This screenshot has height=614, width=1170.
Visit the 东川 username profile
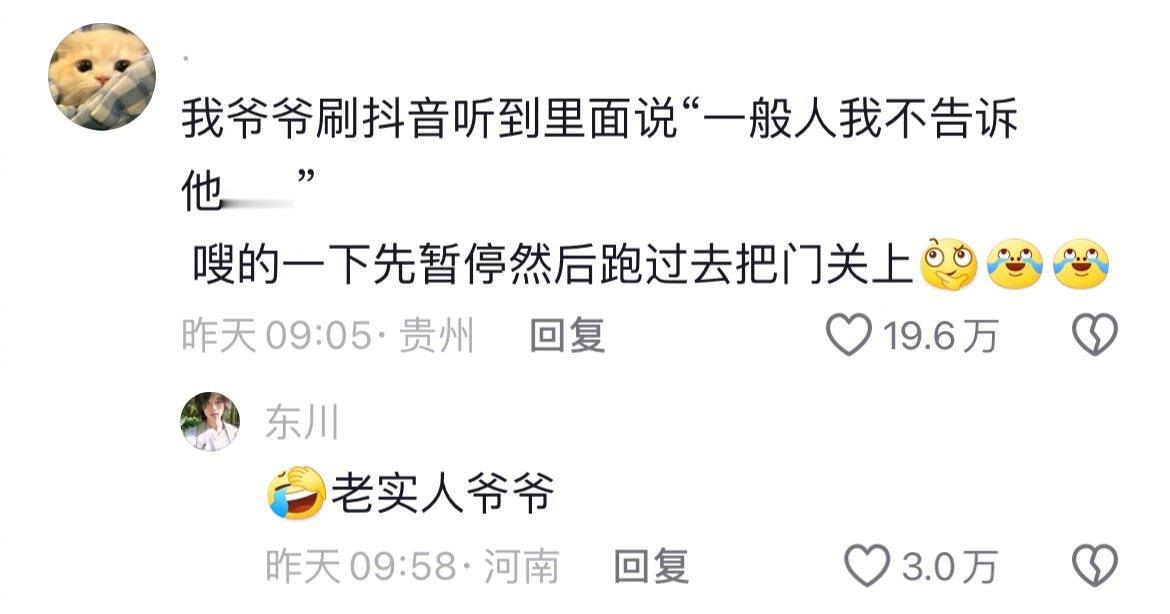click(x=302, y=422)
